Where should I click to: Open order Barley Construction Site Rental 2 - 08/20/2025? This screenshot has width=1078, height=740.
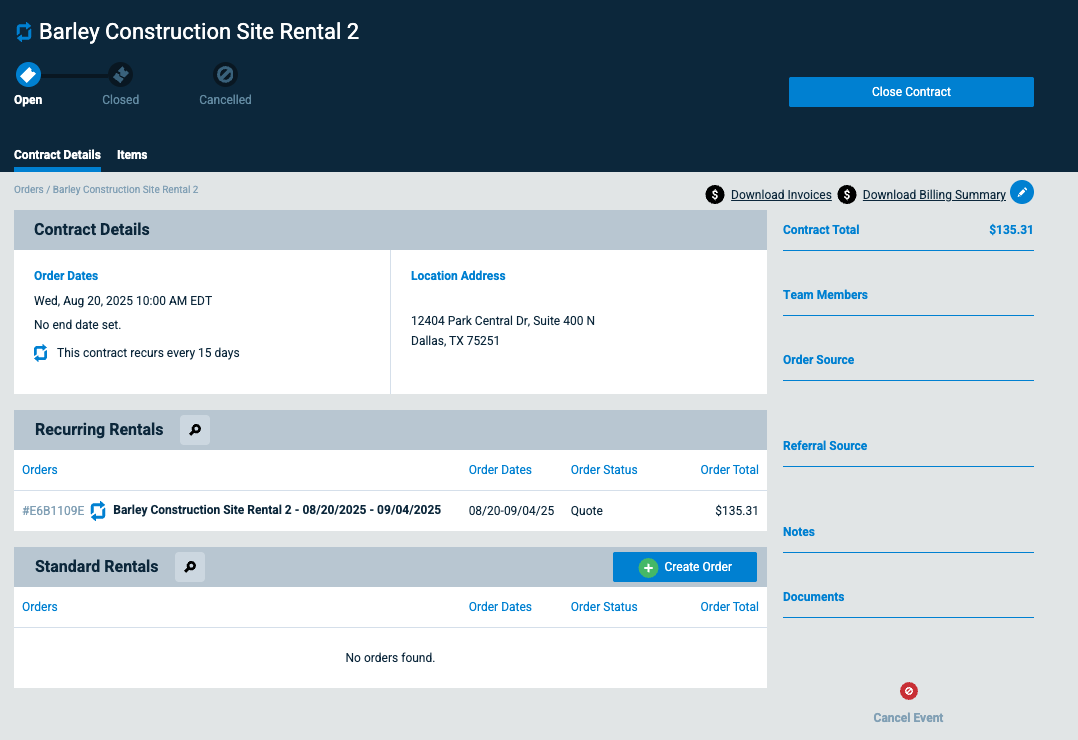[x=277, y=510]
